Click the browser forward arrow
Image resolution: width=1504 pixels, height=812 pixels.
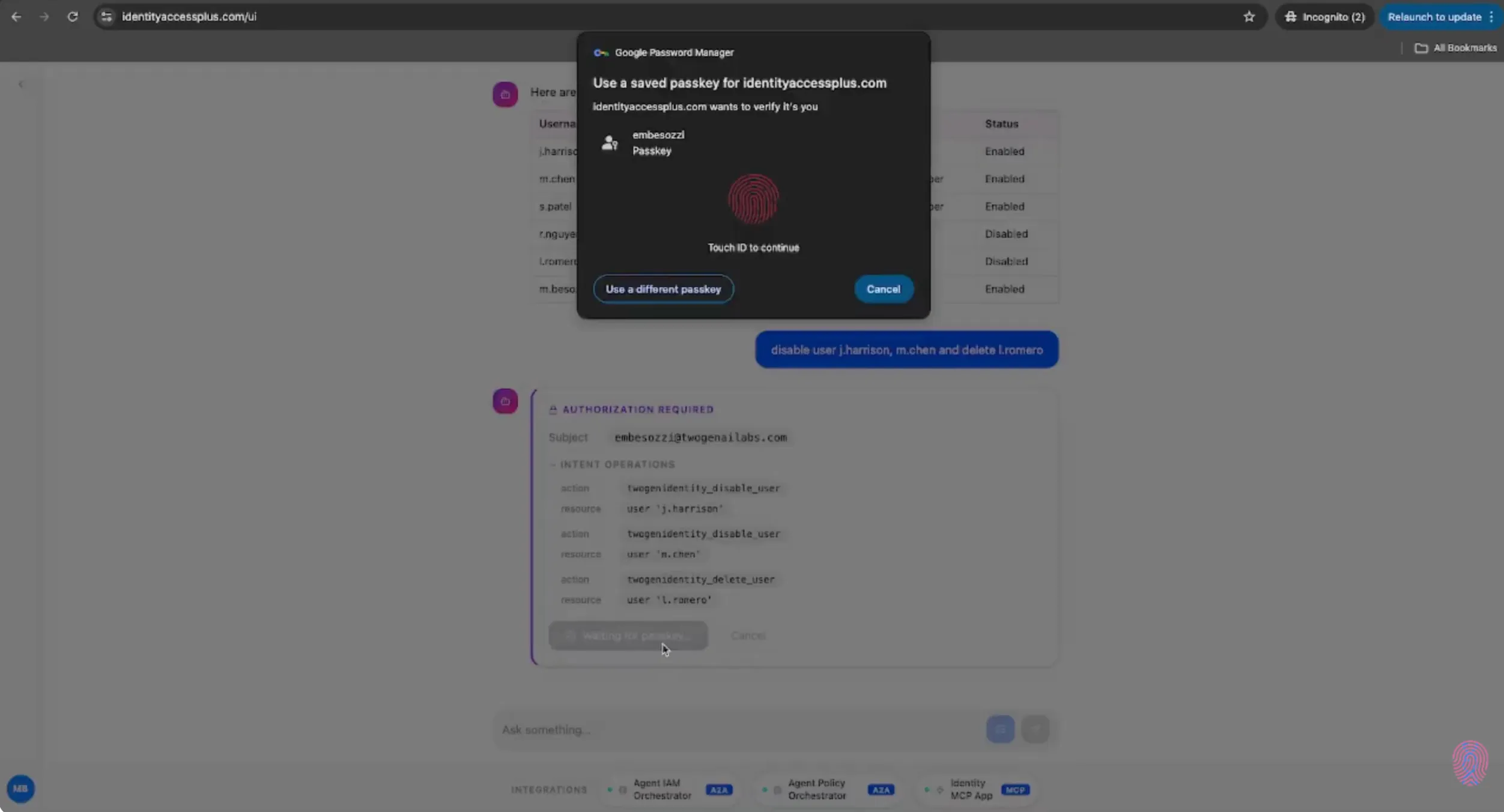(44, 17)
